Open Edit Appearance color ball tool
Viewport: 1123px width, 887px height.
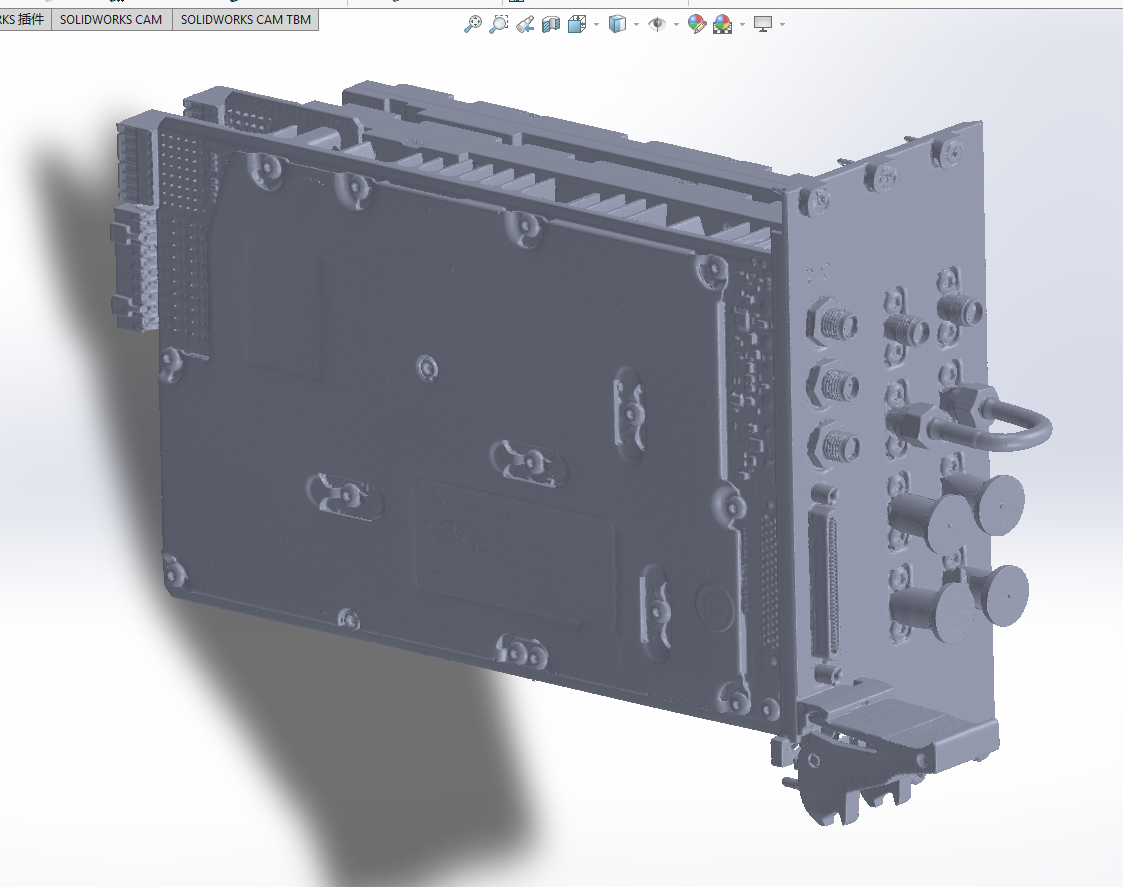[x=697, y=24]
